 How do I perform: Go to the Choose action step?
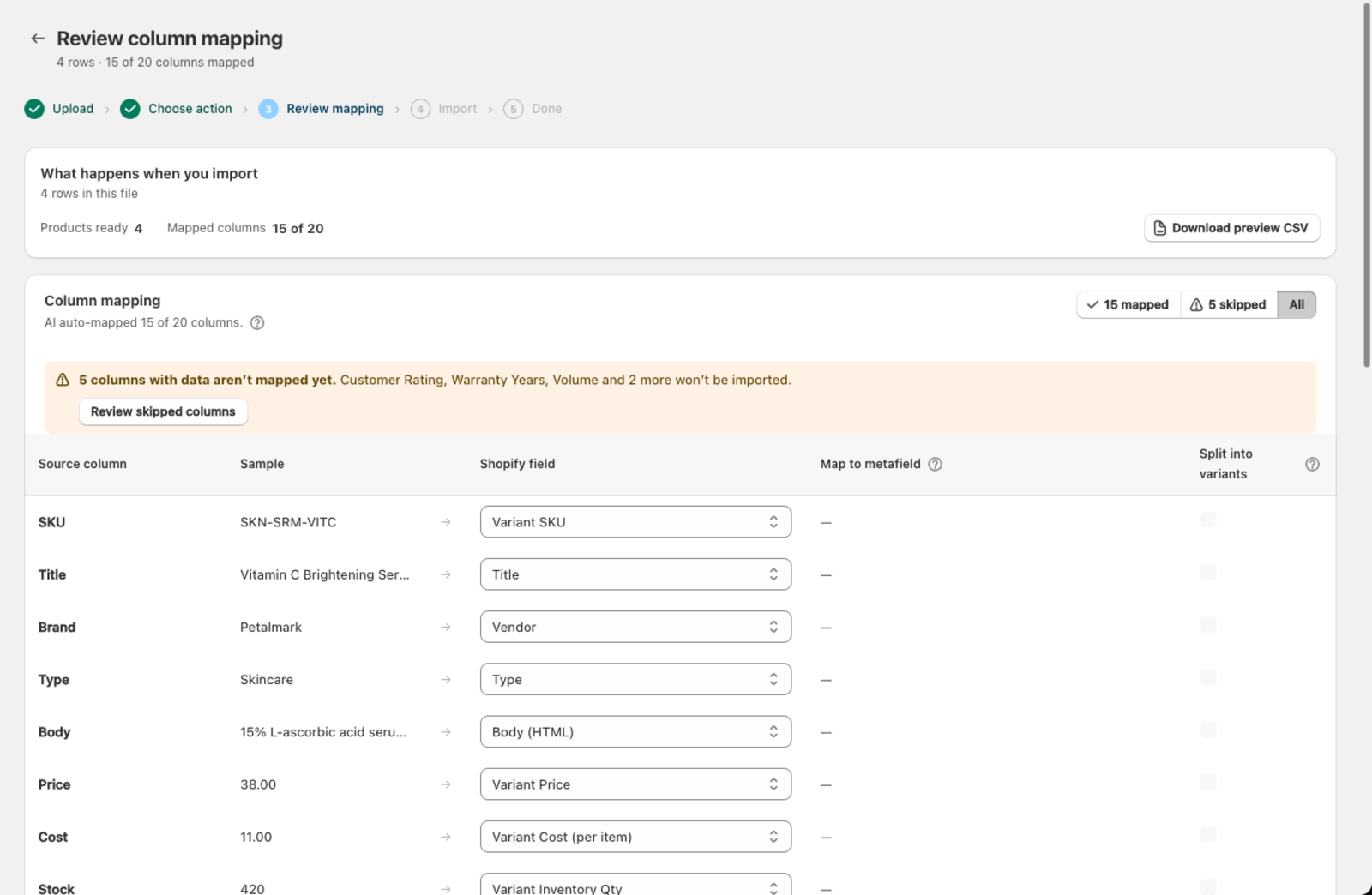tap(190, 109)
